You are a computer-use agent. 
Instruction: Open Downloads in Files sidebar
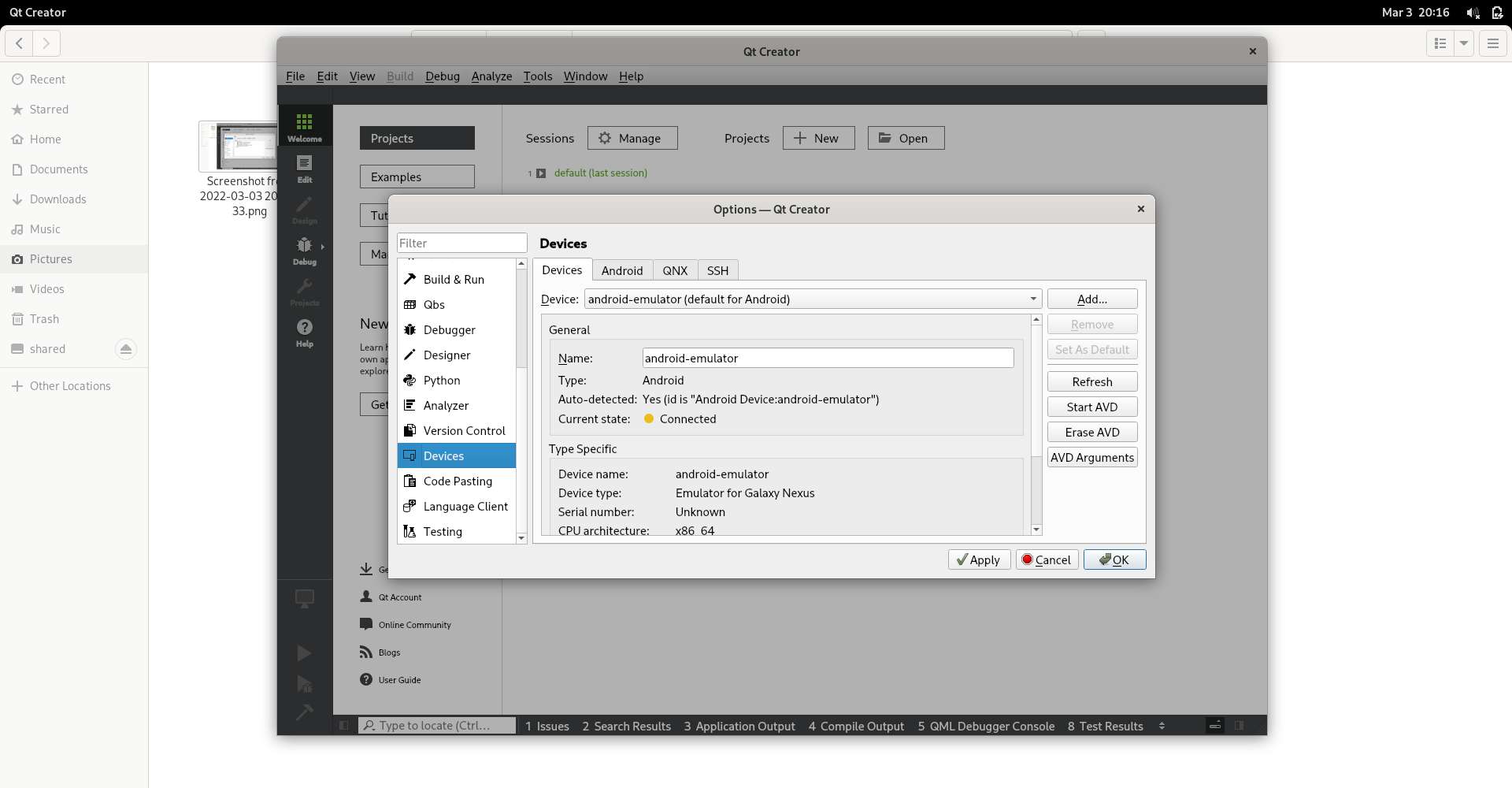pyautogui.click(x=74, y=199)
